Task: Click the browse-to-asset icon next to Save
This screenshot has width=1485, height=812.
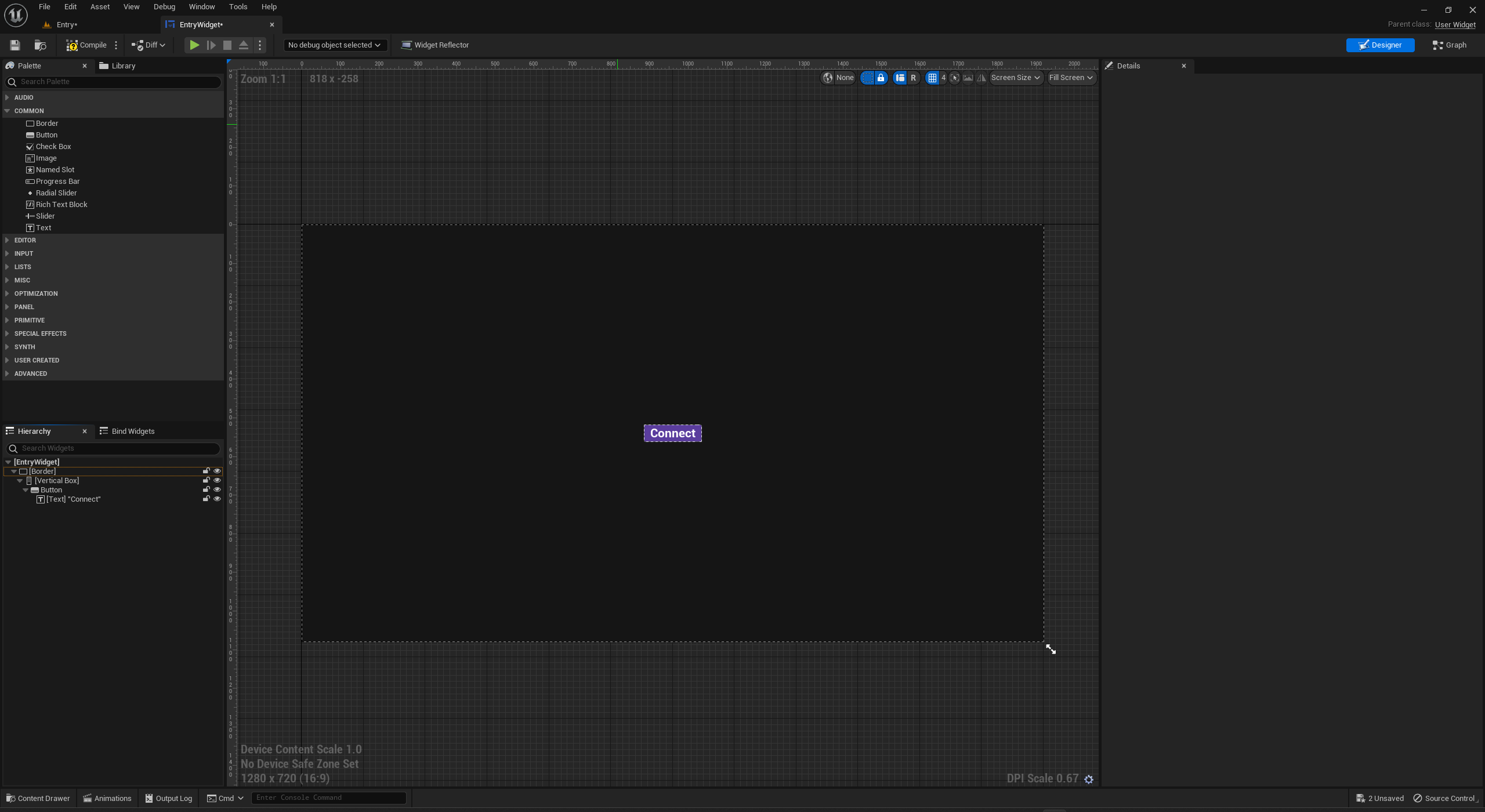Action: coord(40,45)
